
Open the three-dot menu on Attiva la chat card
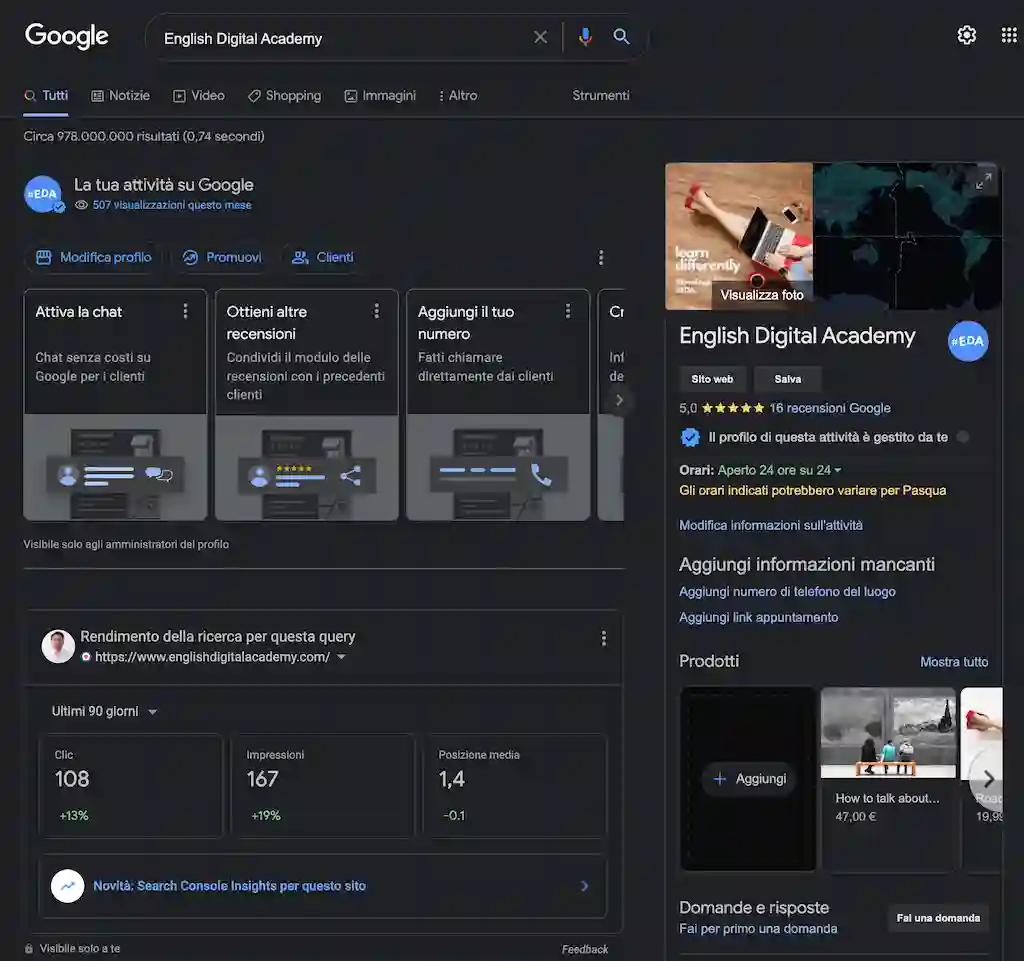click(x=185, y=311)
